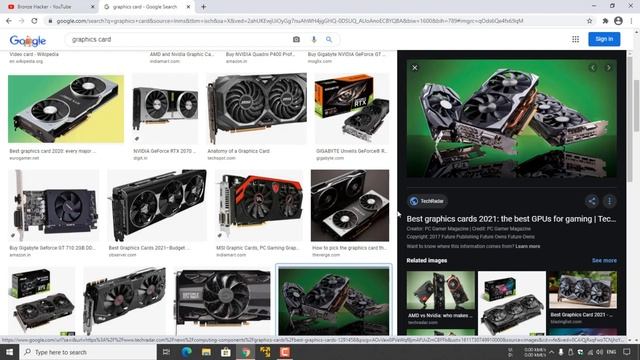Reload the current page
640x360 pixels.
point(34,21)
